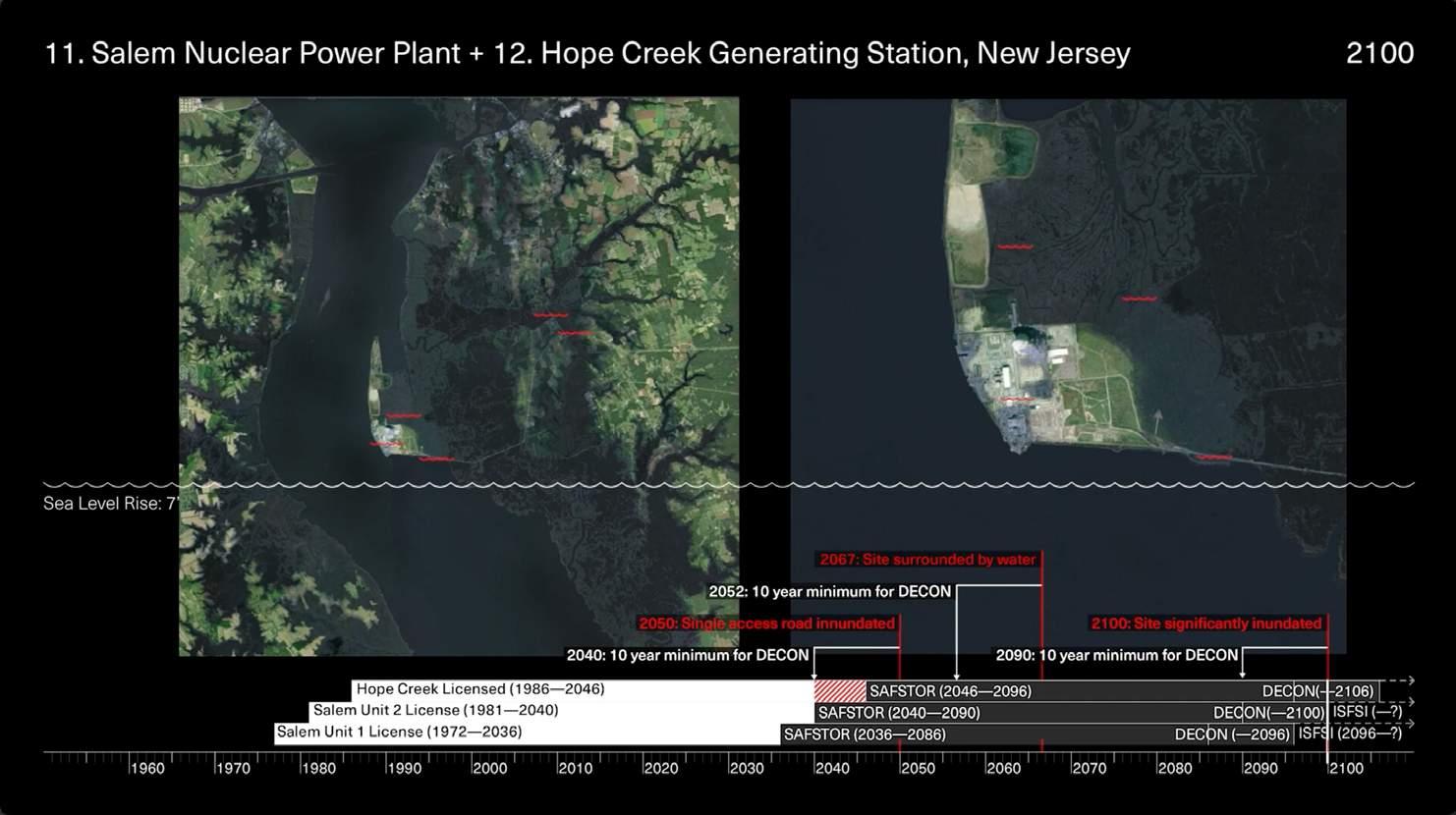Click the "2040: 10 year minimum for DECON" note
Image resolution: width=1456 pixels, height=815 pixels.
point(688,655)
